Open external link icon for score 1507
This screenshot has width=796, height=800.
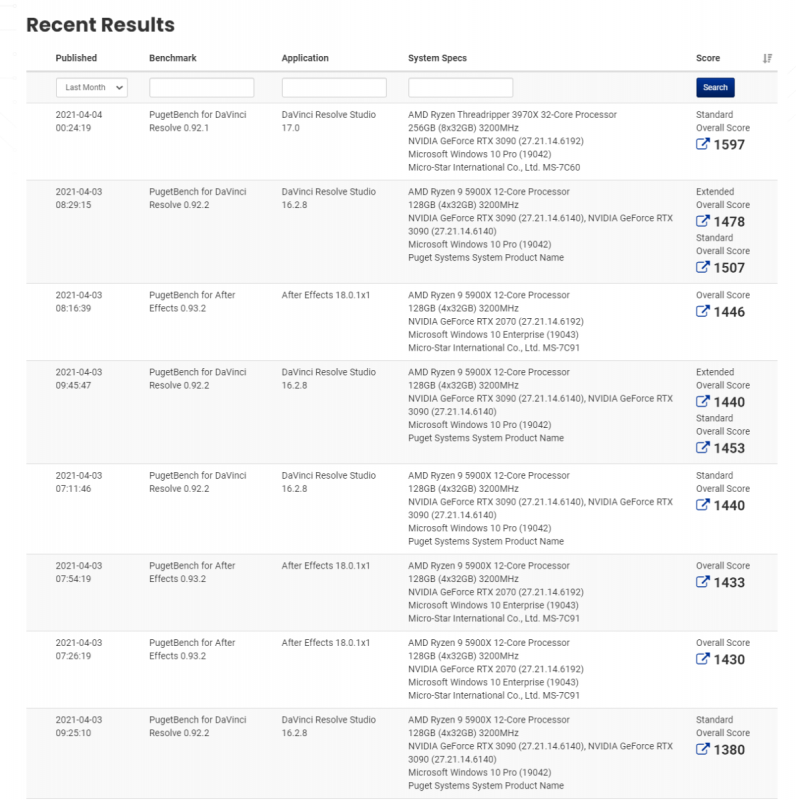click(702, 268)
